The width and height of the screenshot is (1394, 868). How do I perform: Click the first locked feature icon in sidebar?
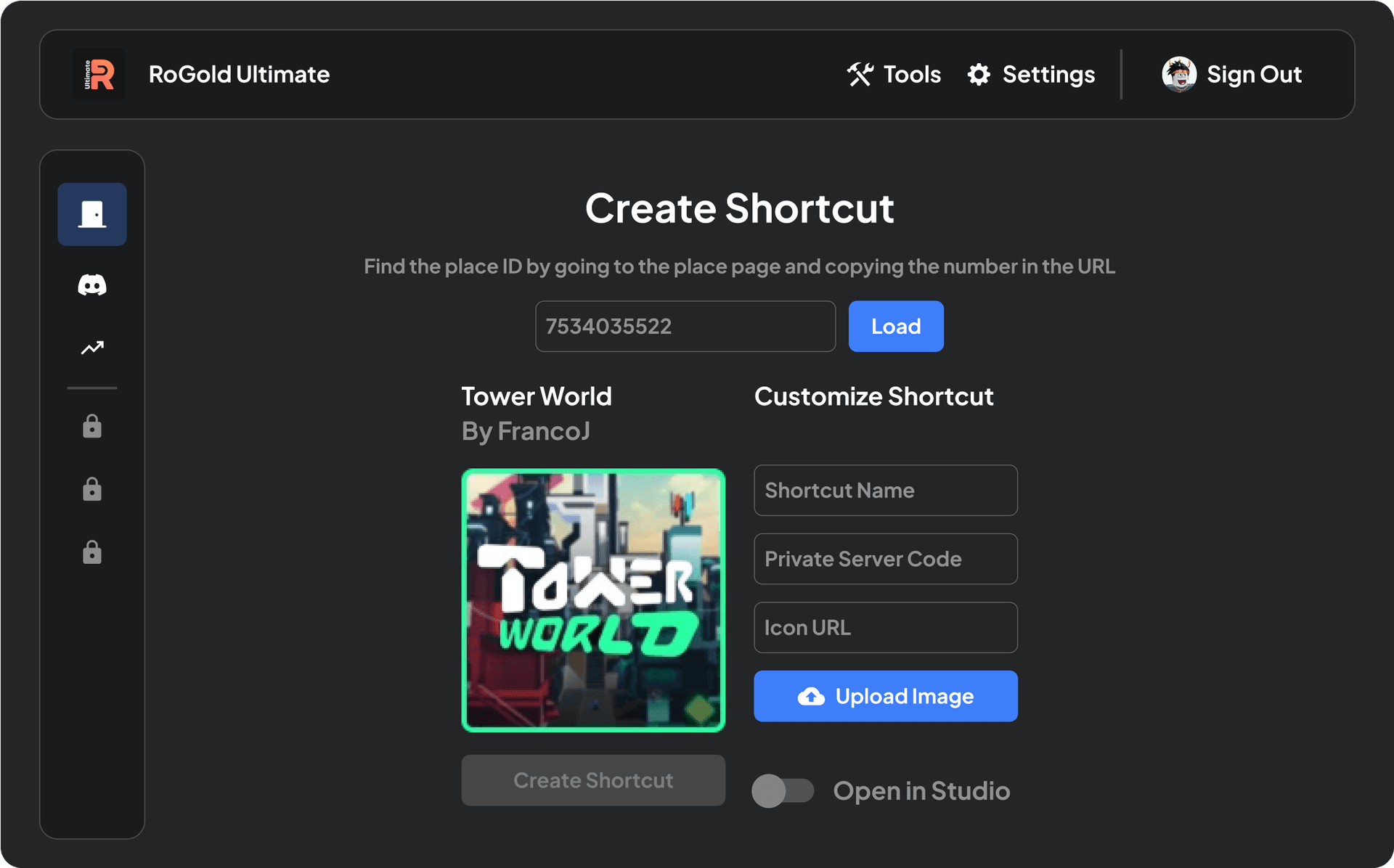click(x=92, y=422)
